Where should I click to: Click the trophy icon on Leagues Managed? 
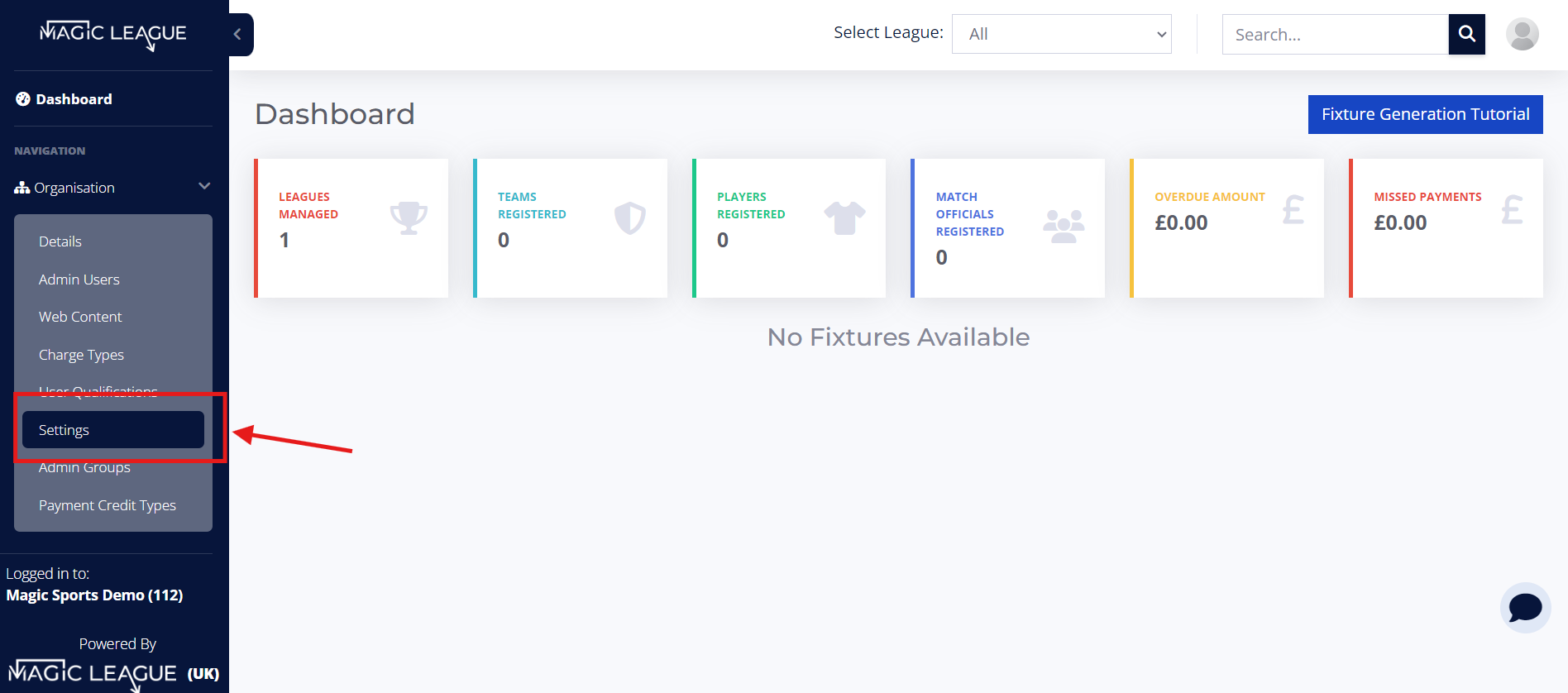click(x=409, y=218)
